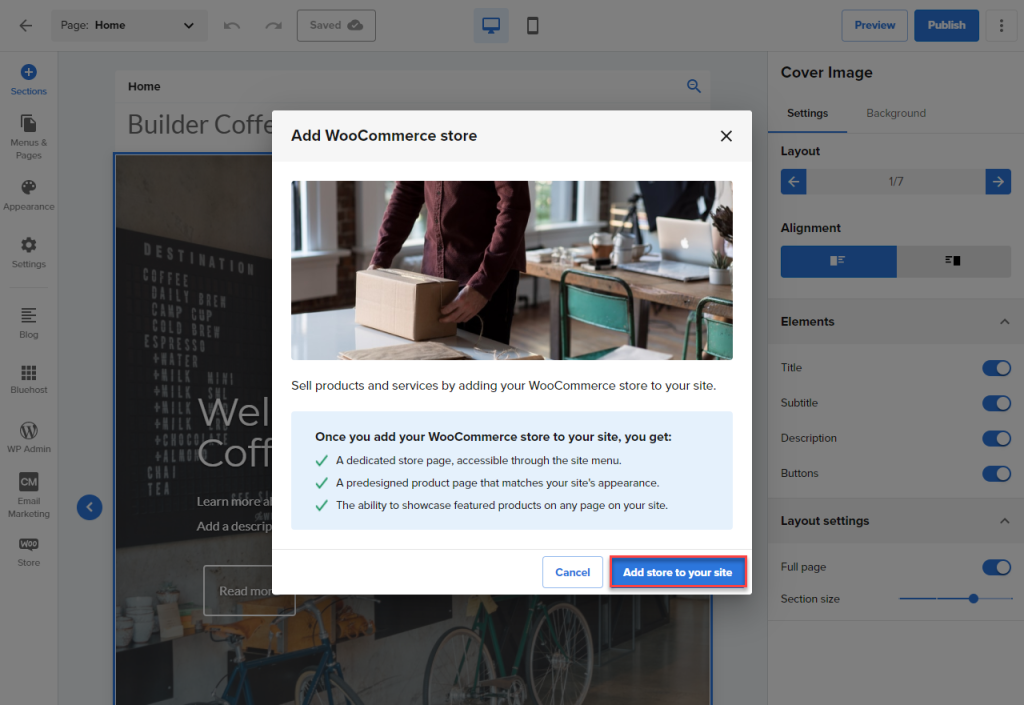The height and width of the screenshot is (705, 1024).
Task: Click the Saved status button
Action: click(336, 25)
